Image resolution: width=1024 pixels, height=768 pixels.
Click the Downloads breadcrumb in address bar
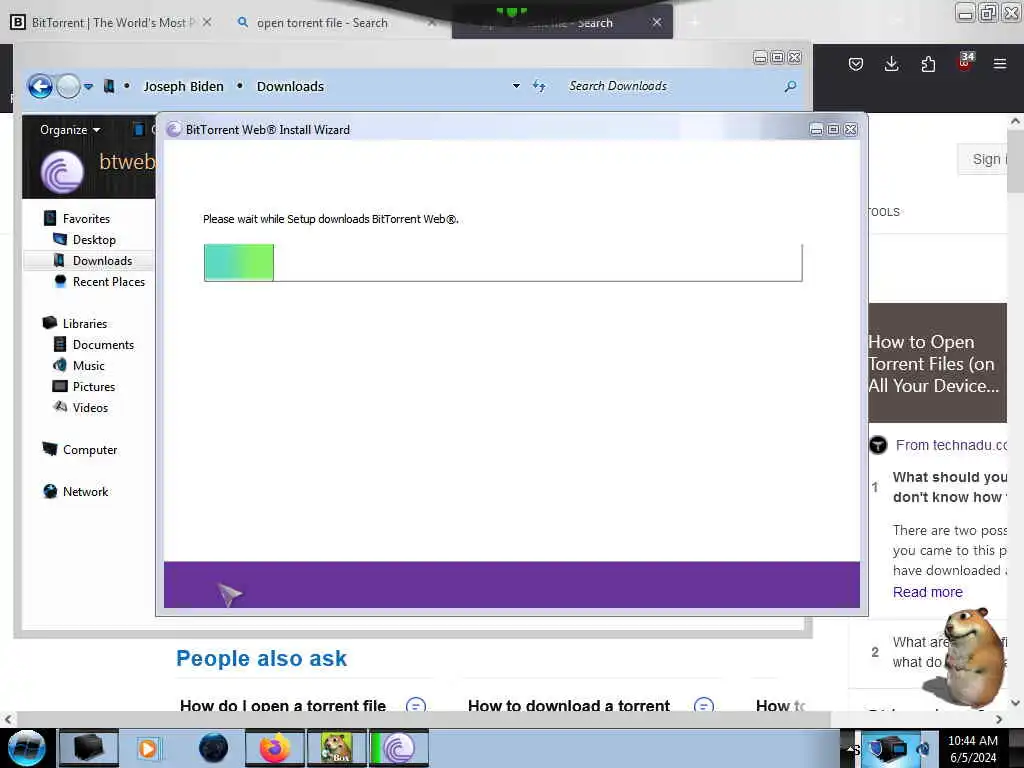[290, 86]
